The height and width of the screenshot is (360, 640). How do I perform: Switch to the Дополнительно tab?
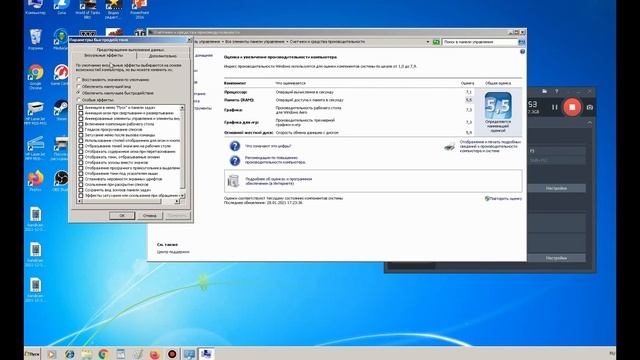pyautogui.click(x=162, y=56)
